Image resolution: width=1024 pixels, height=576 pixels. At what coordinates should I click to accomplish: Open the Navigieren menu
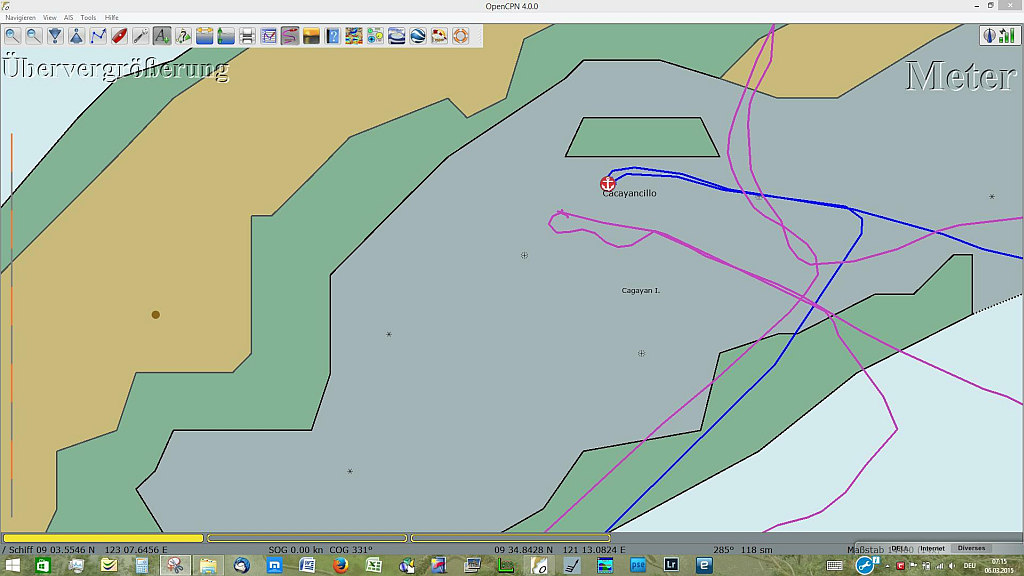pos(20,18)
